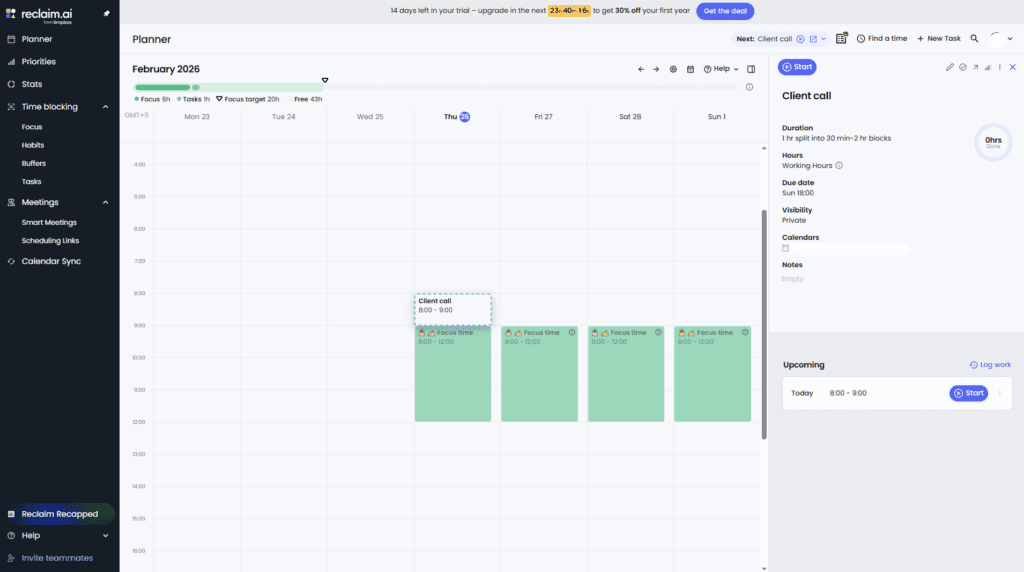Image resolution: width=1024 pixels, height=572 pixels.
Task: Open the Tasks page in sidebar
Action: 31,182
